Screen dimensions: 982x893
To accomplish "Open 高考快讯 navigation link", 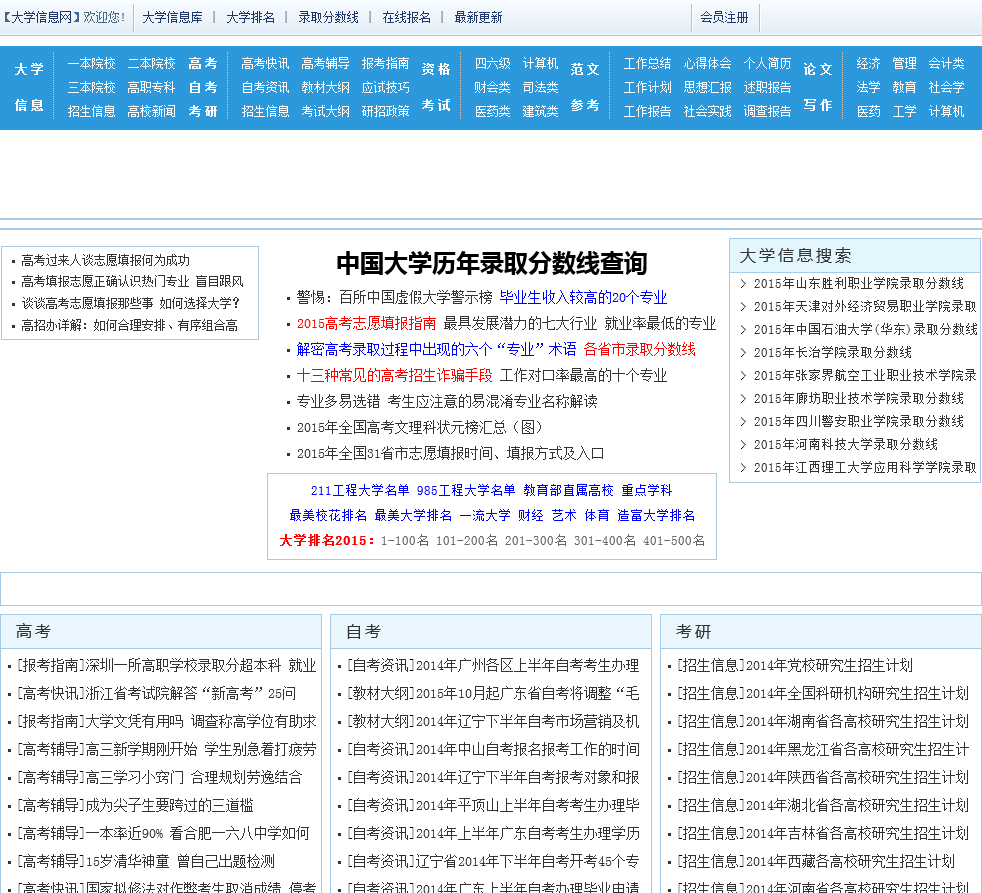I will [x=265, y=63].
